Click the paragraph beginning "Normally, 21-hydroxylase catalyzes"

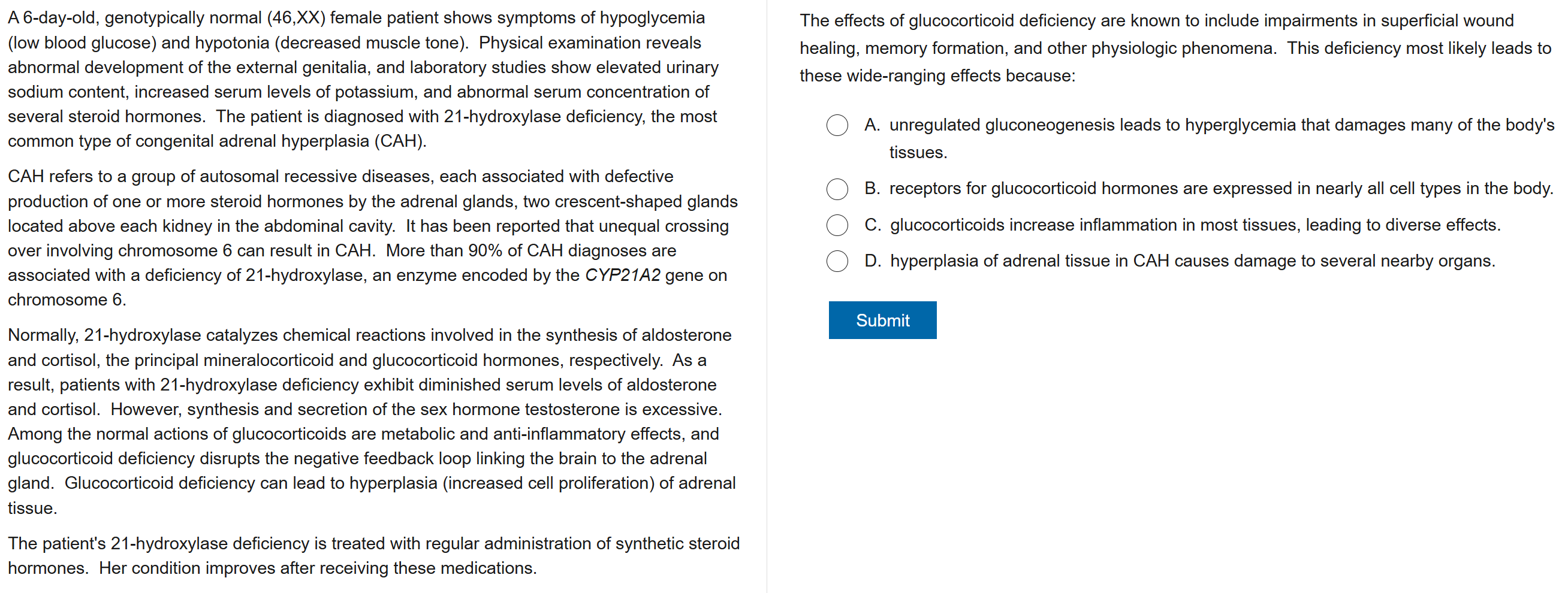(x=371, y=421)
